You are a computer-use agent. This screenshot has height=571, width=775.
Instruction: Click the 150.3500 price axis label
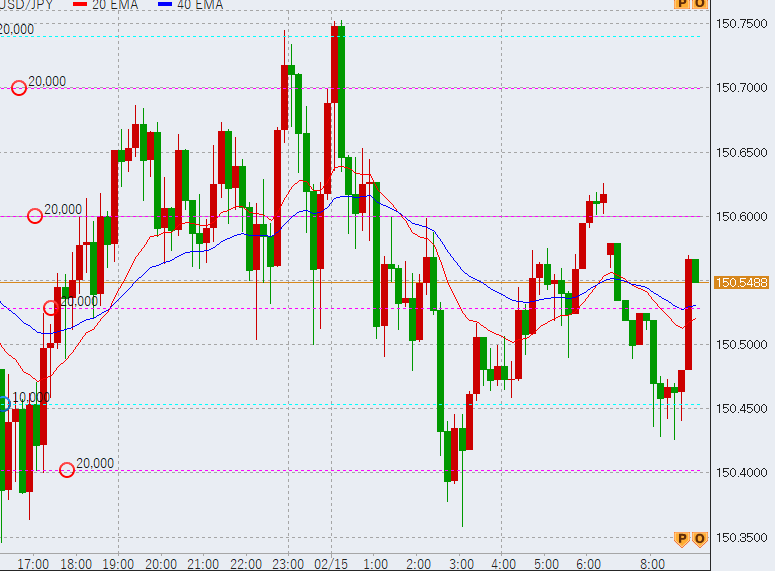pos(742,538)
